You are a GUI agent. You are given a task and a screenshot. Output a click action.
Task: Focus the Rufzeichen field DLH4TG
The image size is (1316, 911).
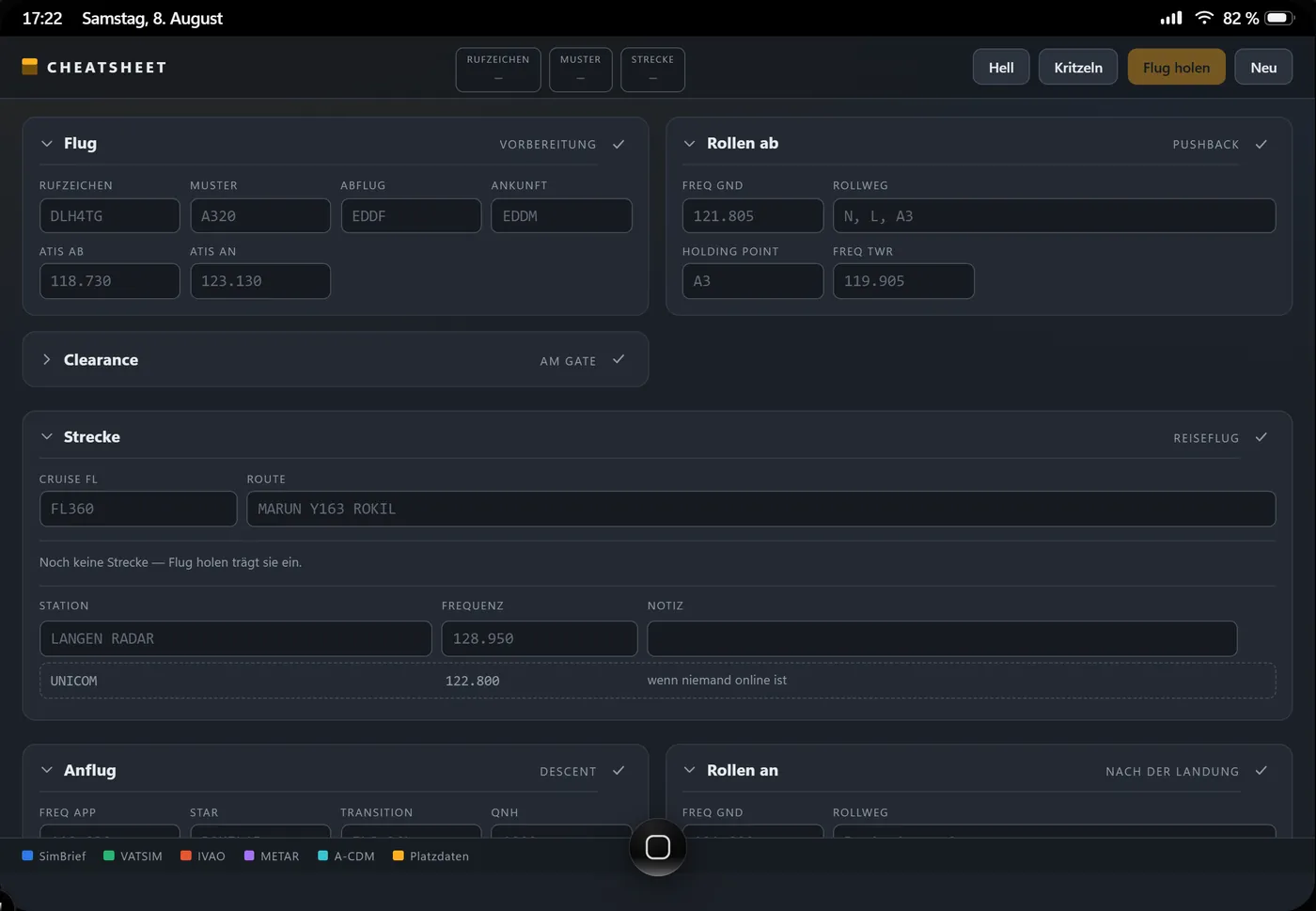(109, 215)
